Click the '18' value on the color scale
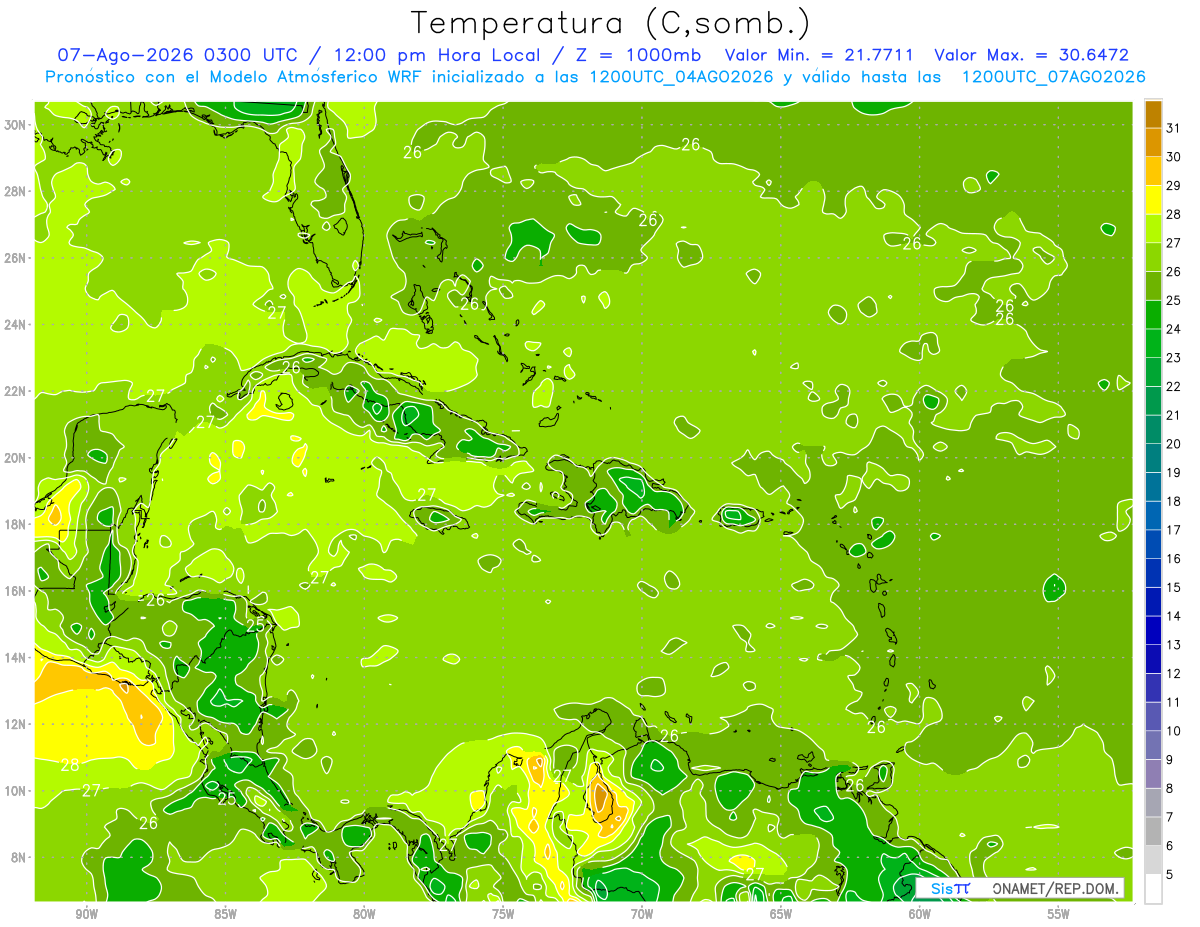Image resolution: width=1200 pixels, height=927 pixels. tap(1174, 501)
